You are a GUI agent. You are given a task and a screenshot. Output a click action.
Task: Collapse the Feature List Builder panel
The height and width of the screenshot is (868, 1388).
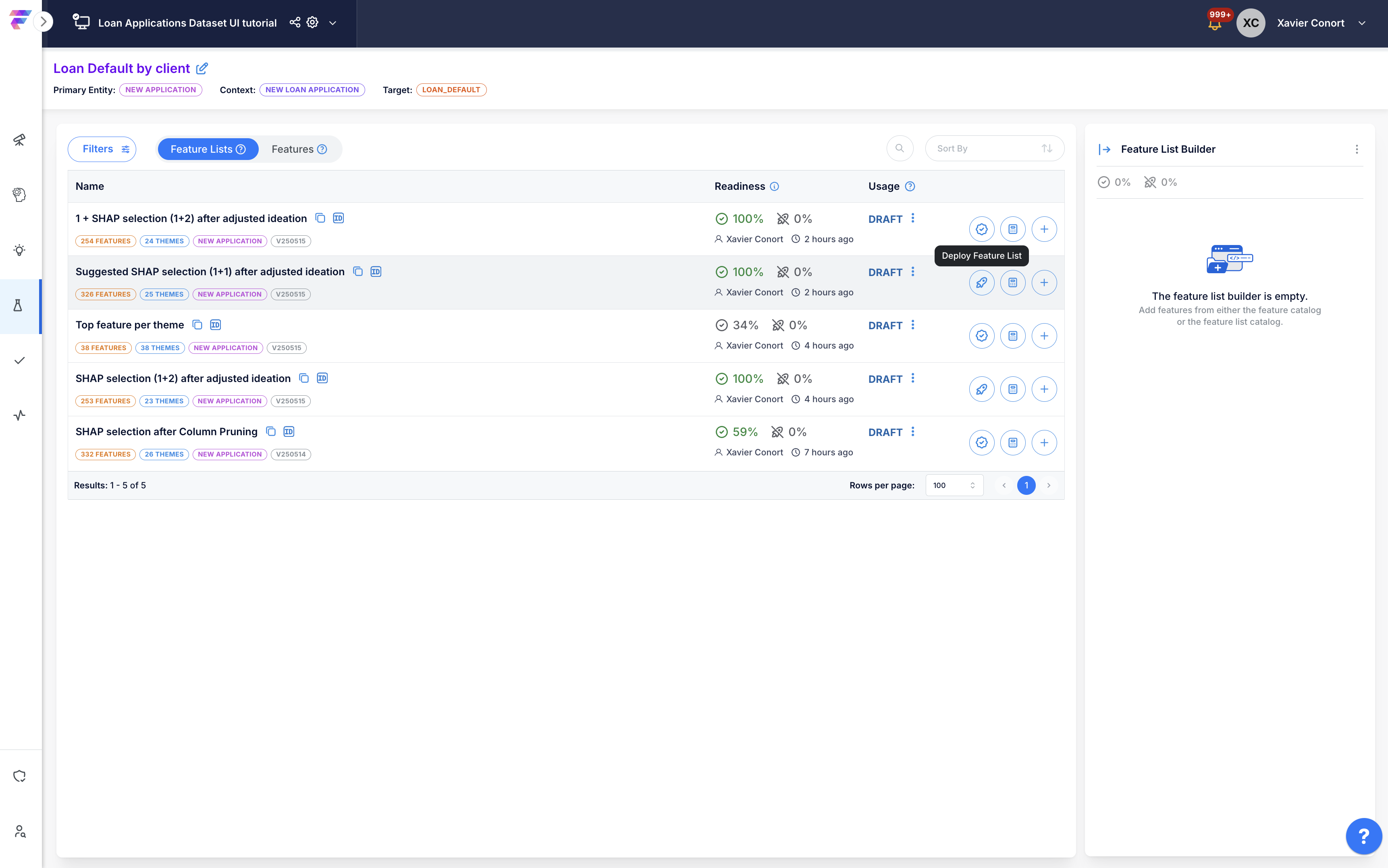(1104, 149)
